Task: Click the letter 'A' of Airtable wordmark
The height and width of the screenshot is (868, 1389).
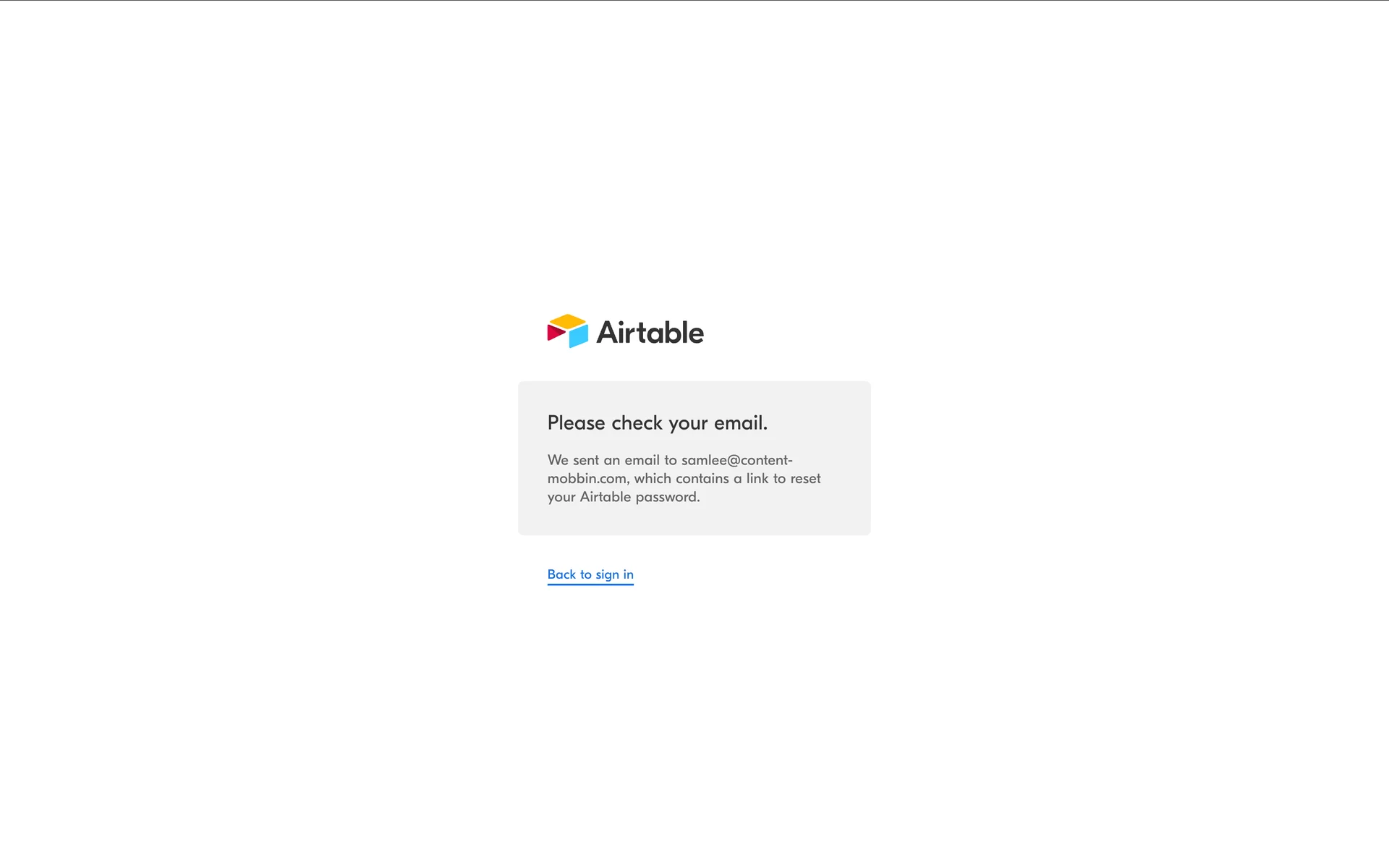Action: coord(606,333)
